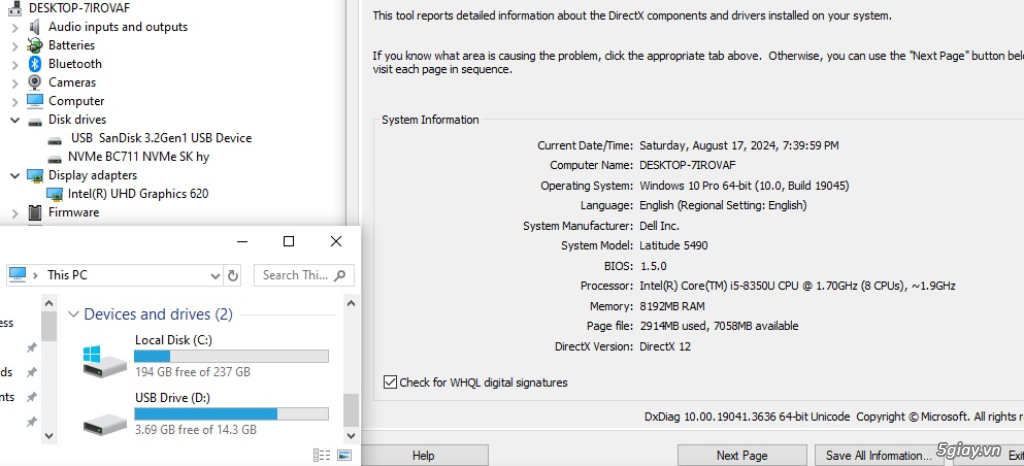Select the DESKTOP-7IROVAF root tree label
This screenshot has width=1024, height=466.
[x=79, y=8]
